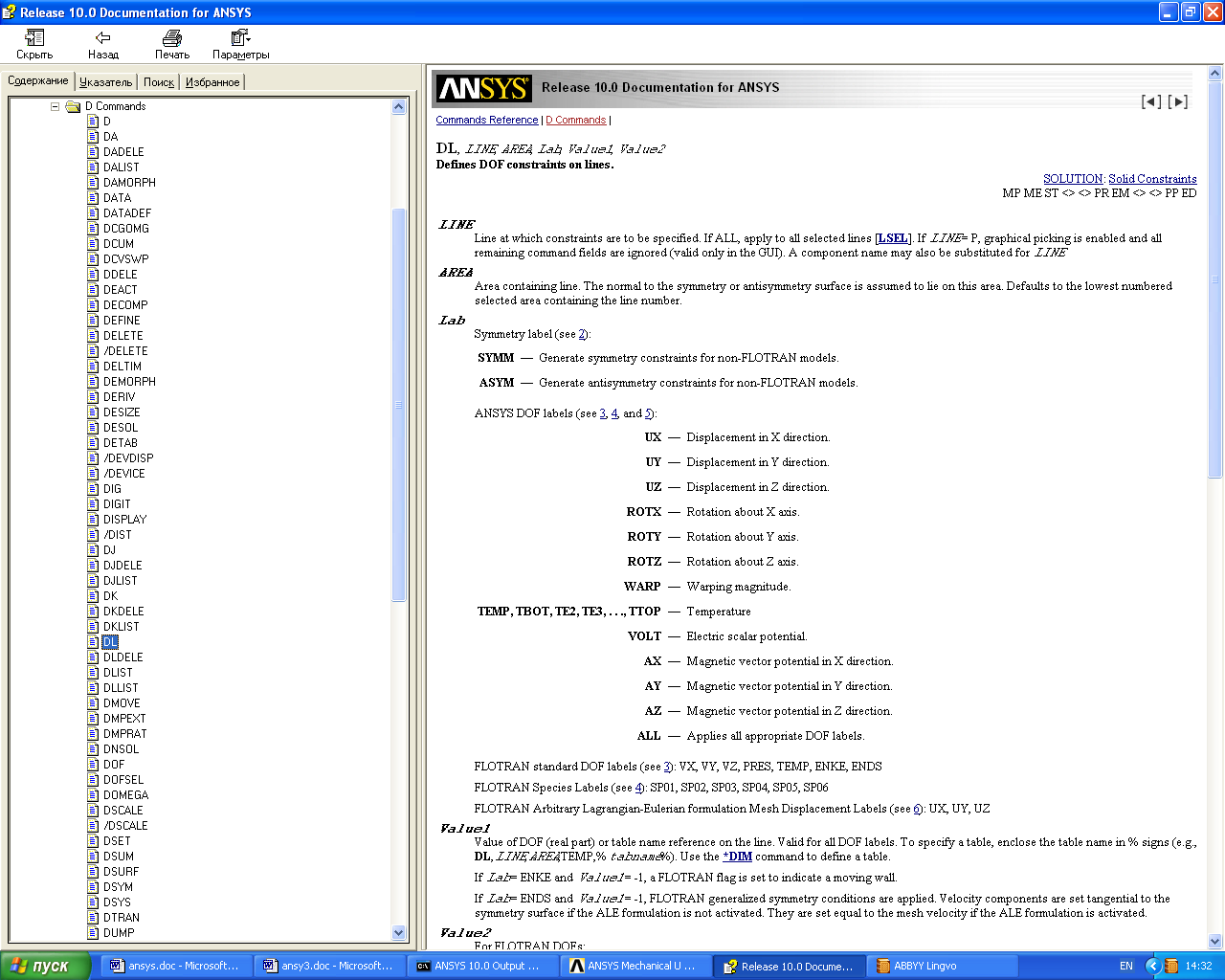Click the page icon beside DOF

[93, 765]
